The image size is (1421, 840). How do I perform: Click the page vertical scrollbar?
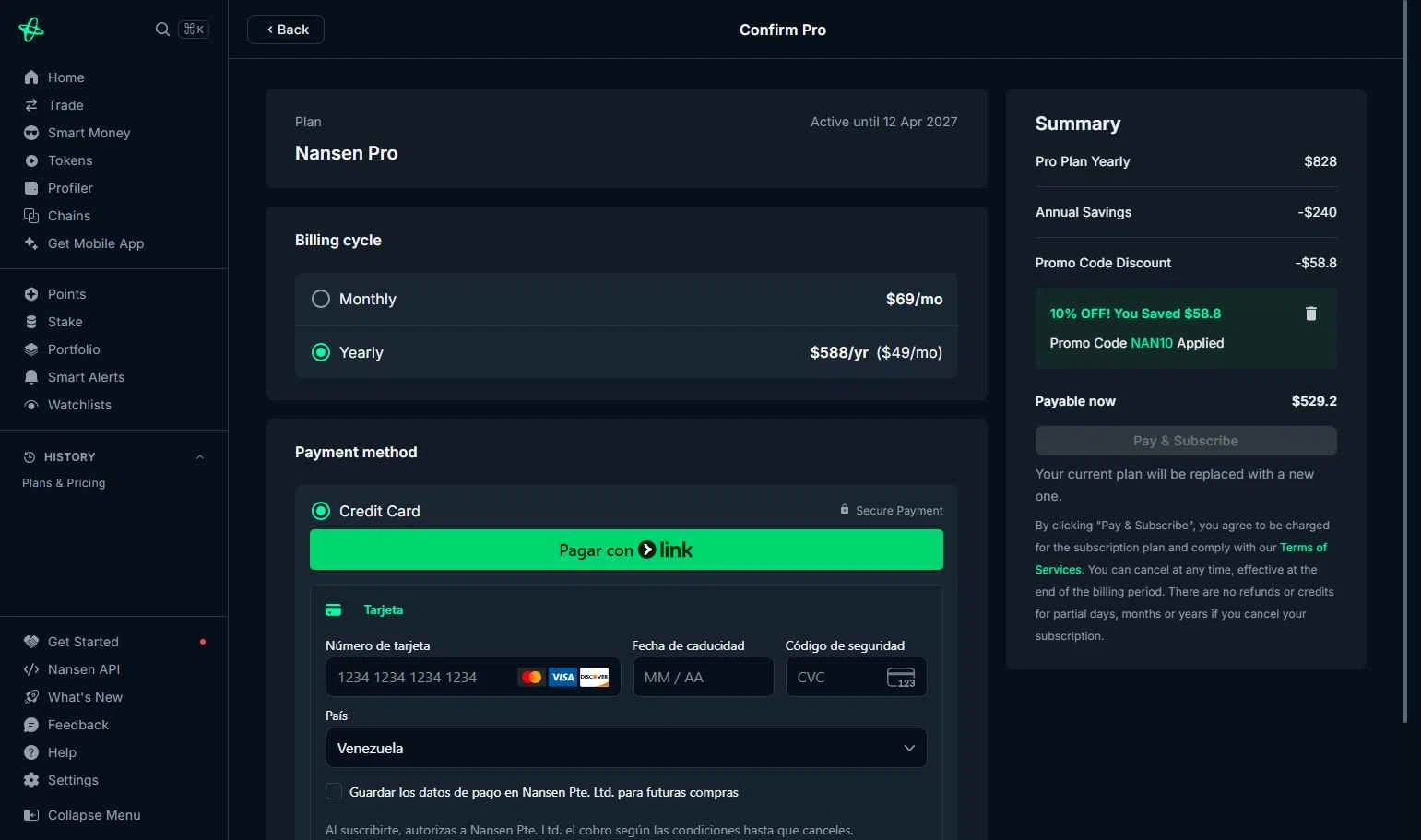[1405, 361]
